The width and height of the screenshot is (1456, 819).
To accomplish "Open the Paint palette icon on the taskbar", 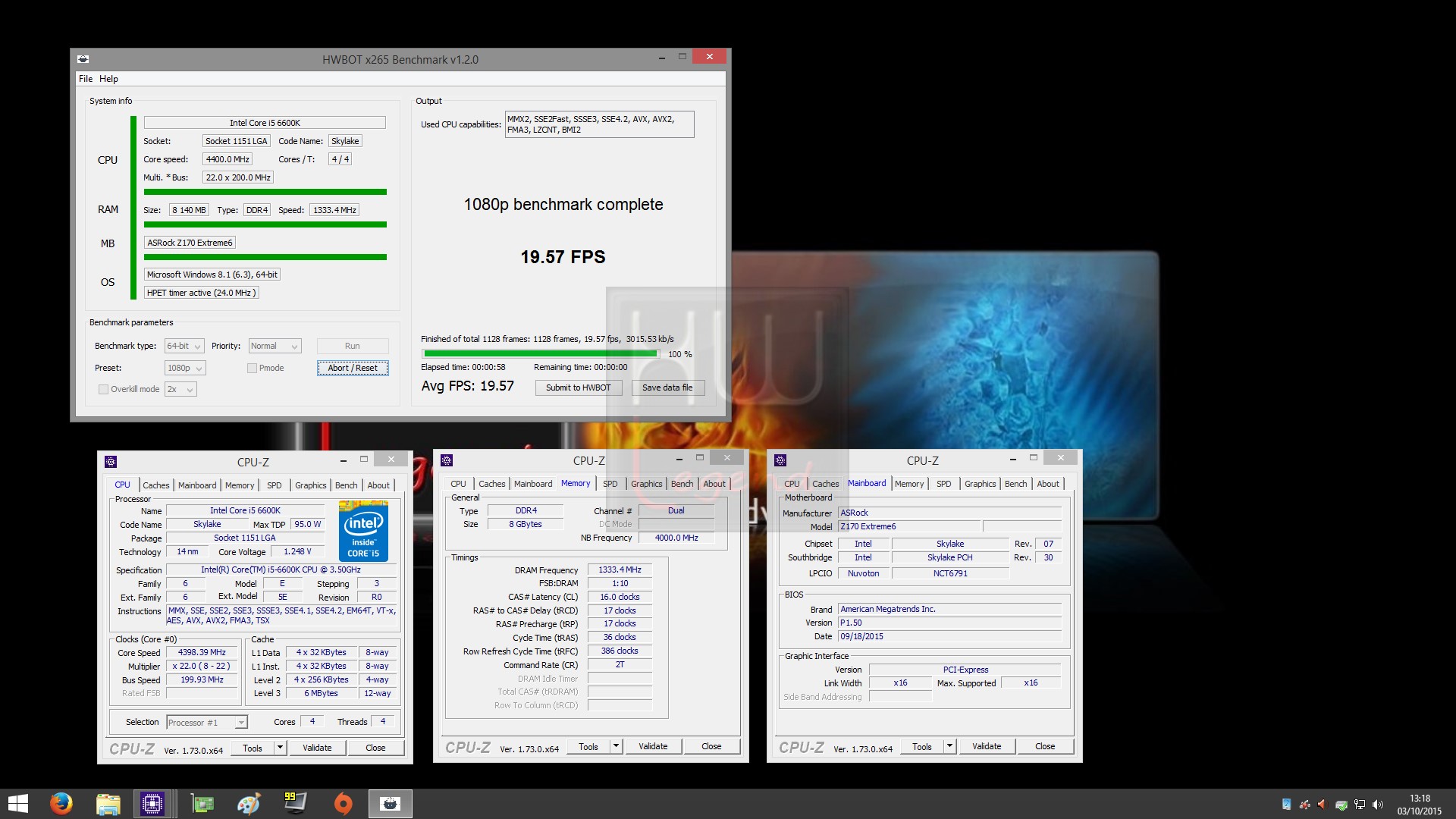I will [x=249, y=804].
